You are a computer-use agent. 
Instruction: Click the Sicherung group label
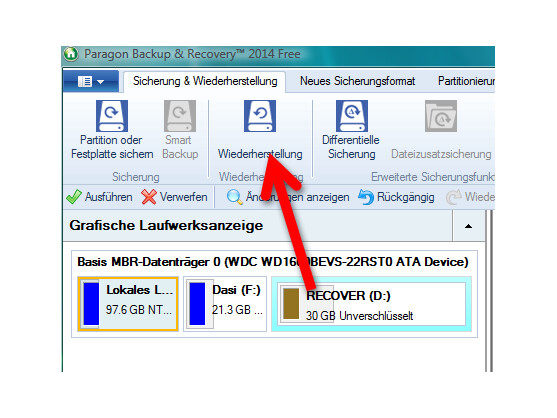click(136, 177)
